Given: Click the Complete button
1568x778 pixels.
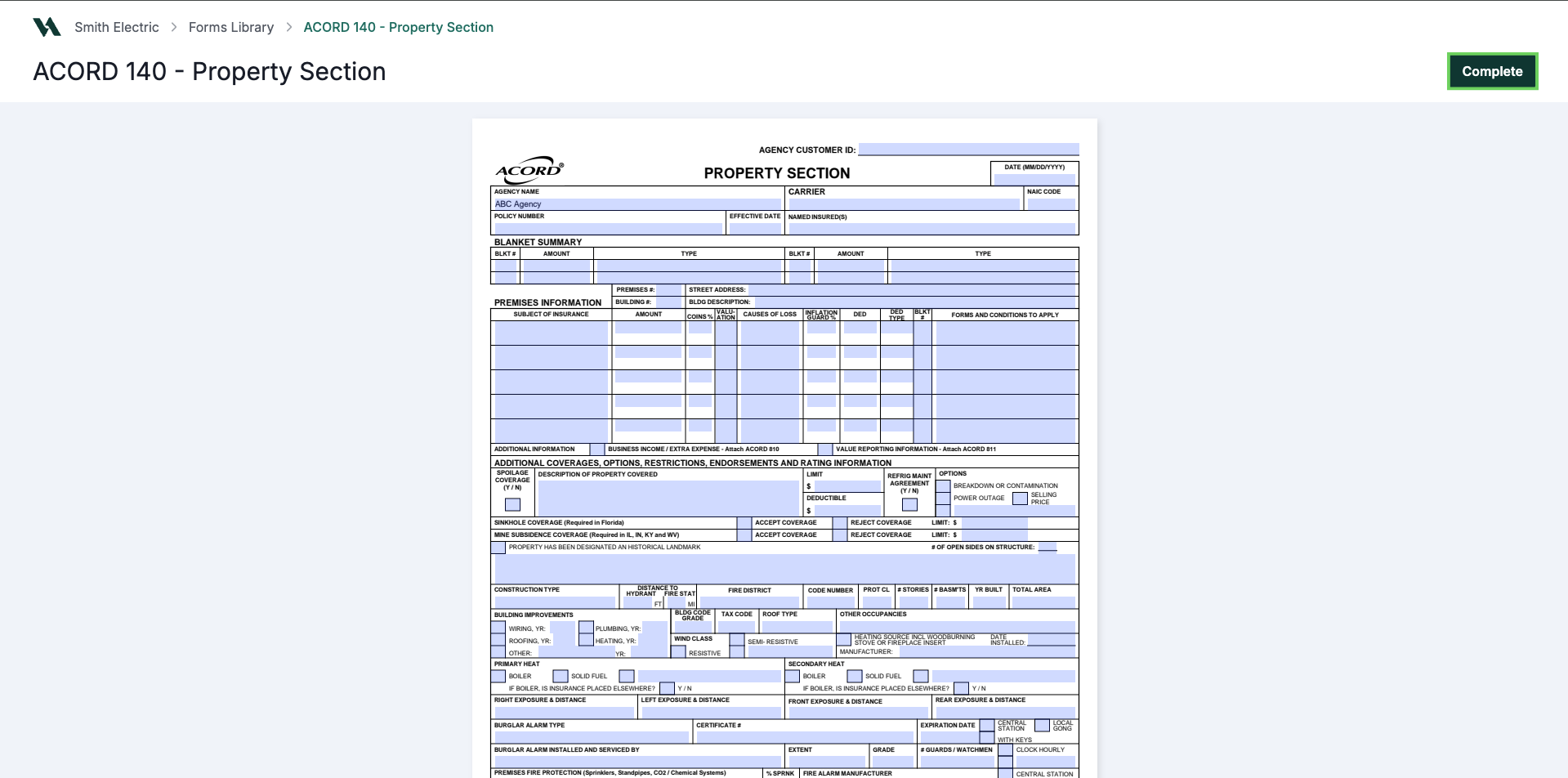Looking at the screenshot, I should [1492, 71].
